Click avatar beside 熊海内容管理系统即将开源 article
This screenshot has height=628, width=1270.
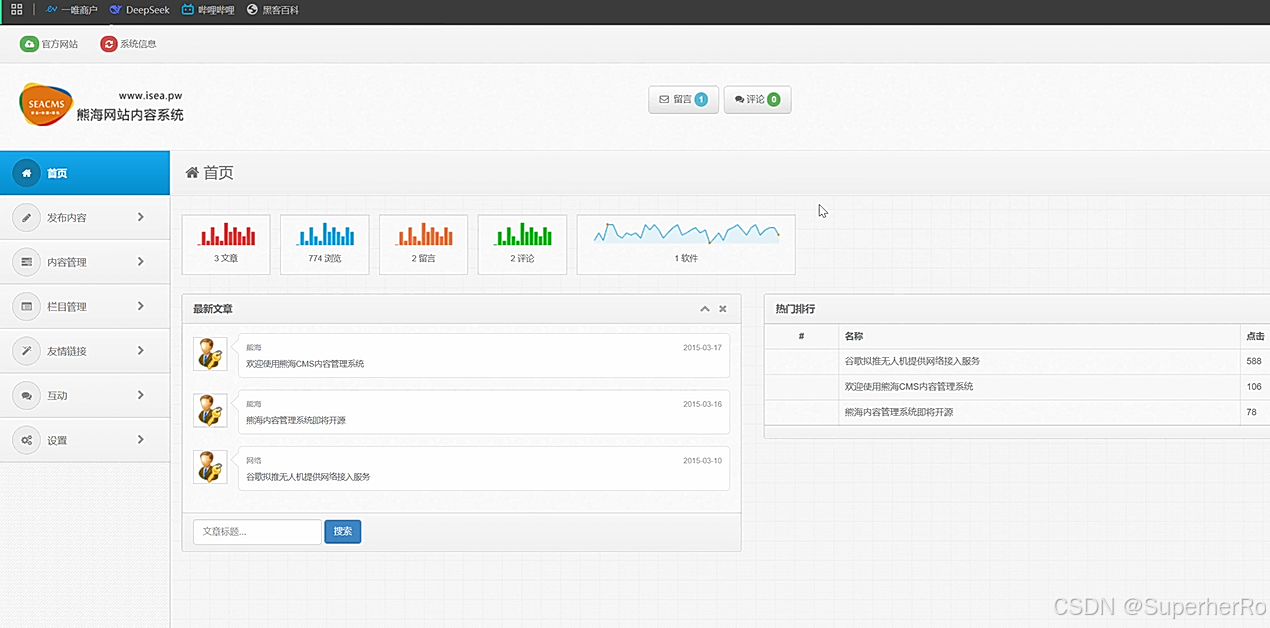(x=210, y=411)
